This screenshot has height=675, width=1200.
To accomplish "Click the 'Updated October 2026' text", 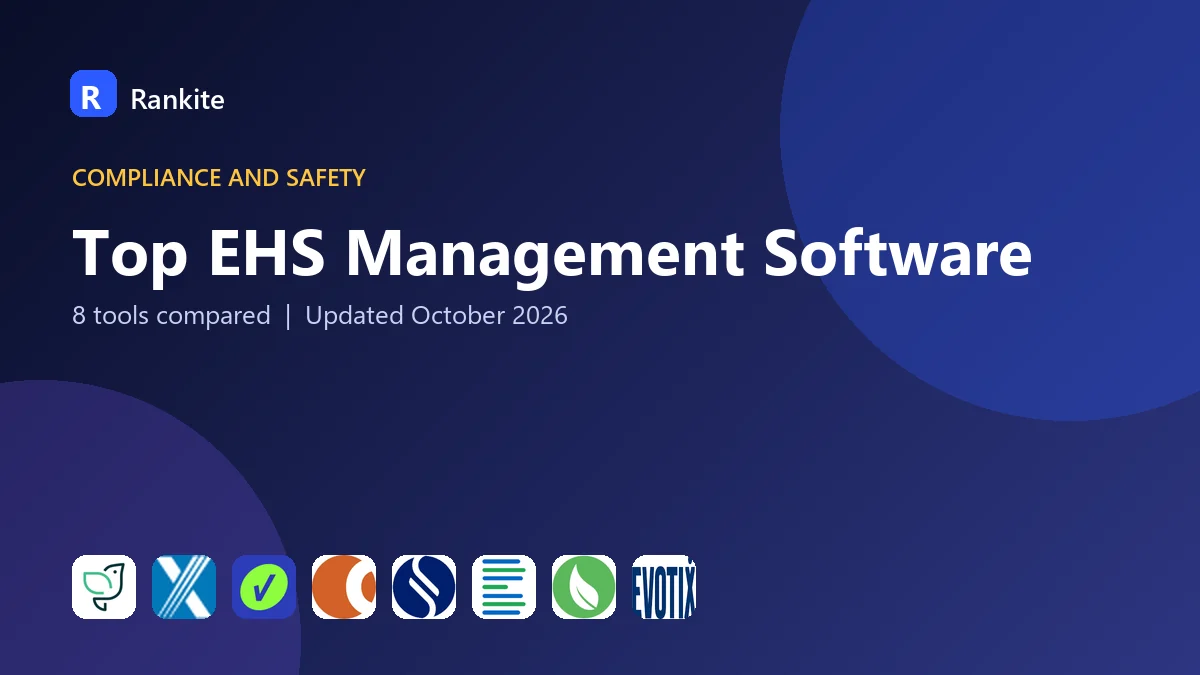I will [436, 316].
